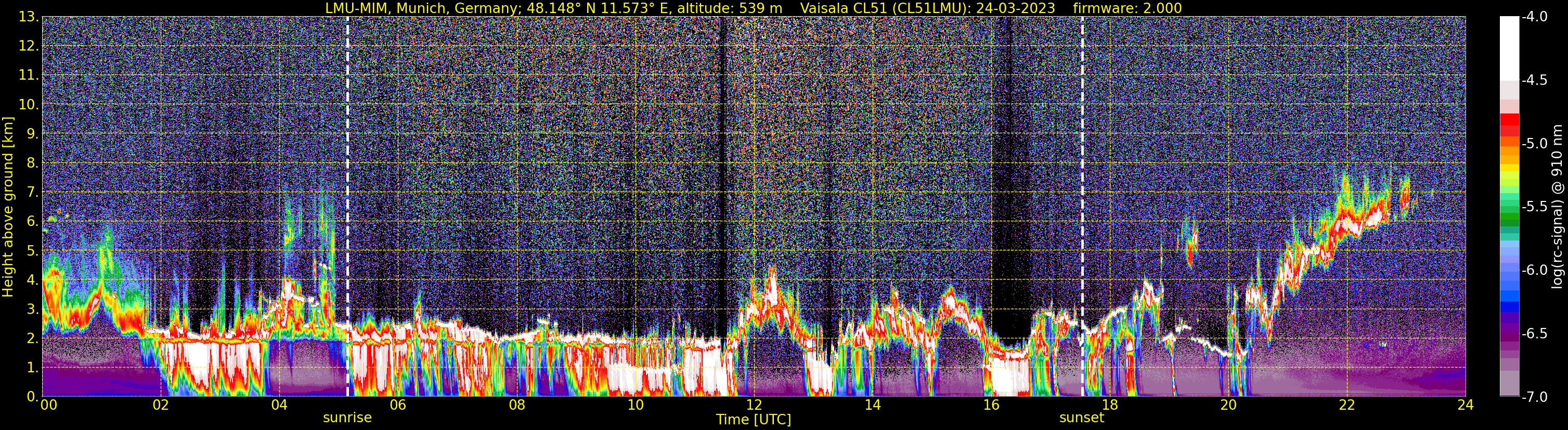Image resolution: width=1568 pixels, height=430 pixels.
Task: Click the '-6.0' colorbar tick label
Action: [x=1535, y=270]
